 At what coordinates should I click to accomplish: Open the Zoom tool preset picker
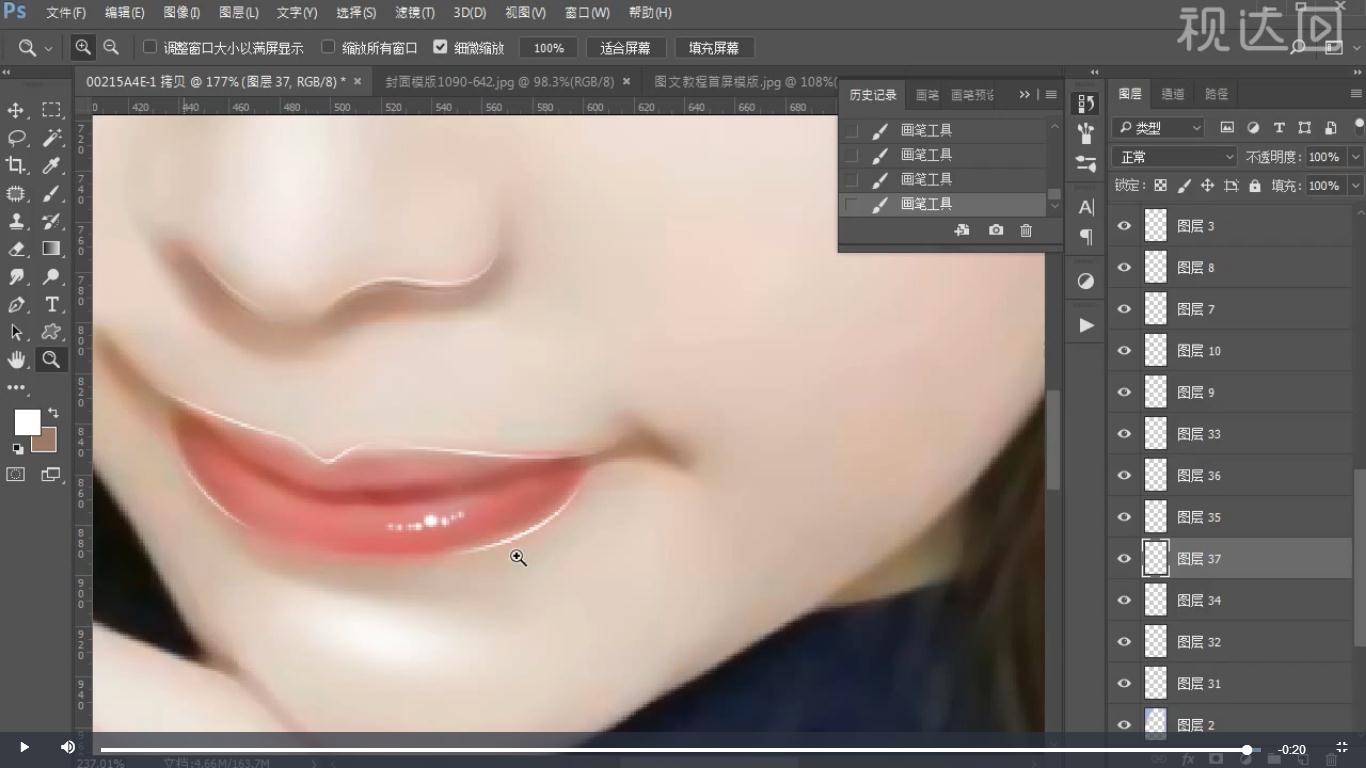coord(34,48)
